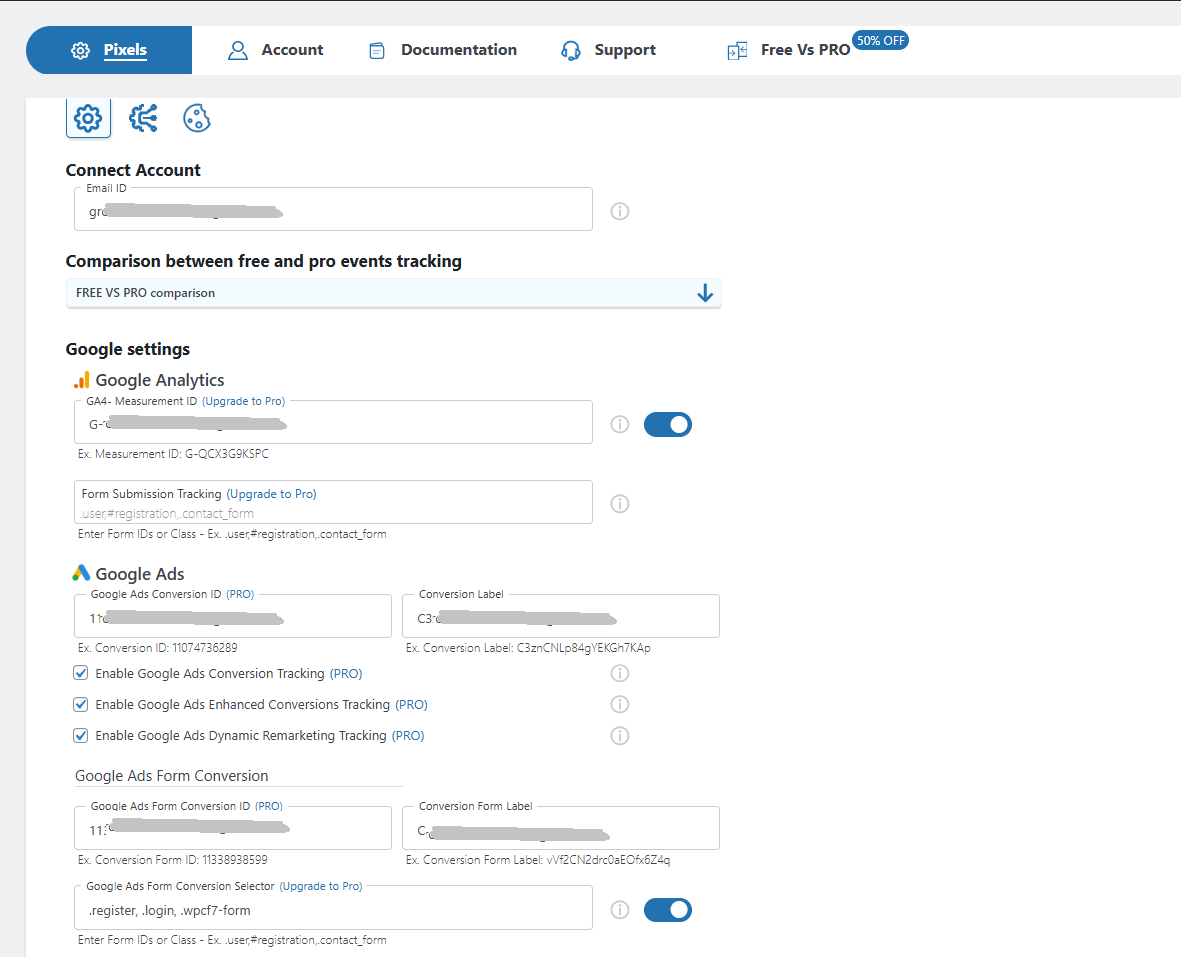The height and width of the screenshot is (957, 1181).
Task: Click the Google Ads Conversion ID field
Action: pyautogui.click(x=233, y=616)
